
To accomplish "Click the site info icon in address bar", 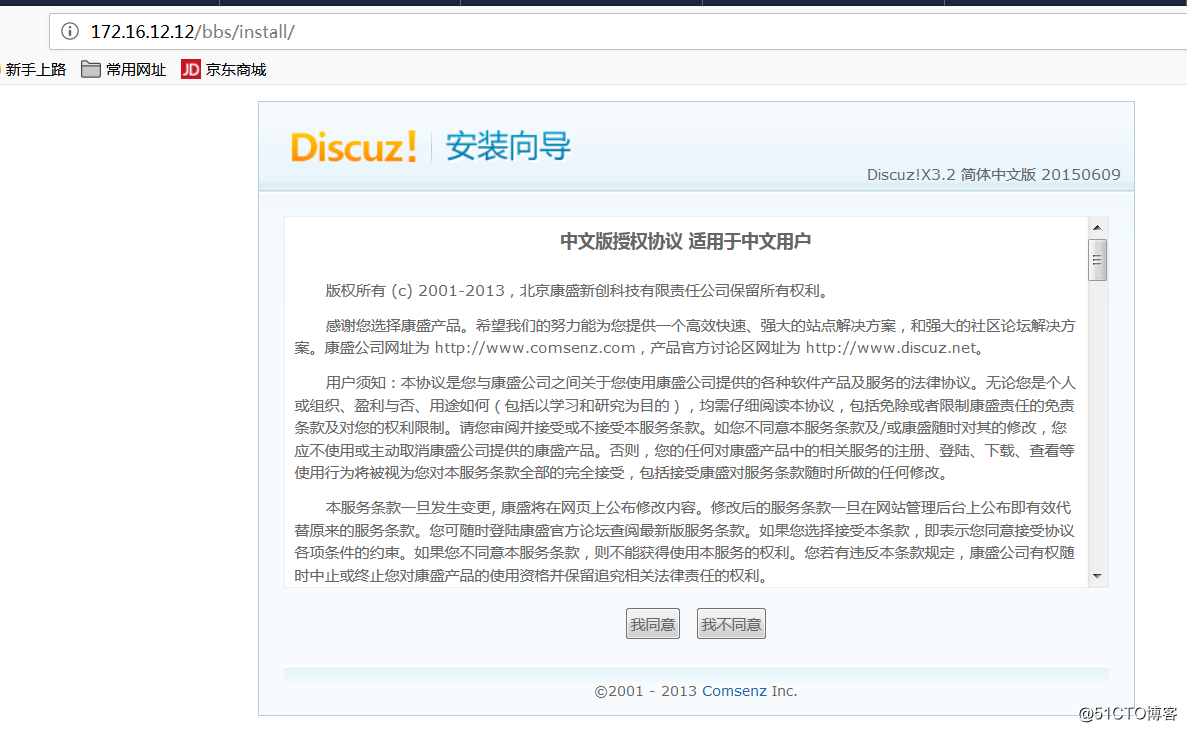I will click(x=70, y=31).
